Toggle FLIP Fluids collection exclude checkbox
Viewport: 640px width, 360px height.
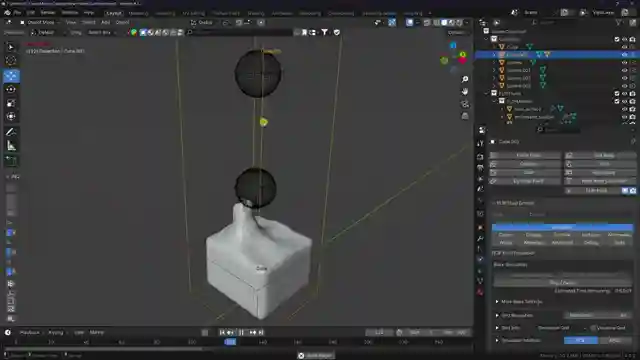click(x=617, y=93)
